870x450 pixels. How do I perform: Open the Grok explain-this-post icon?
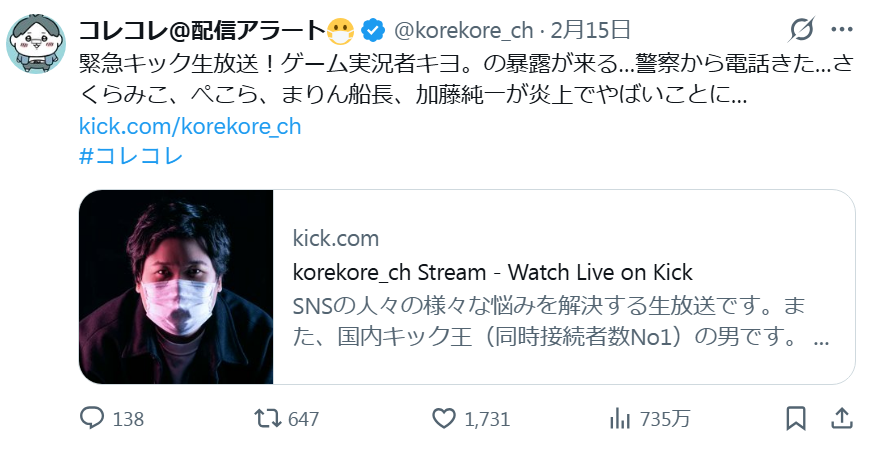pyautogui.click(x=802, y=29)
